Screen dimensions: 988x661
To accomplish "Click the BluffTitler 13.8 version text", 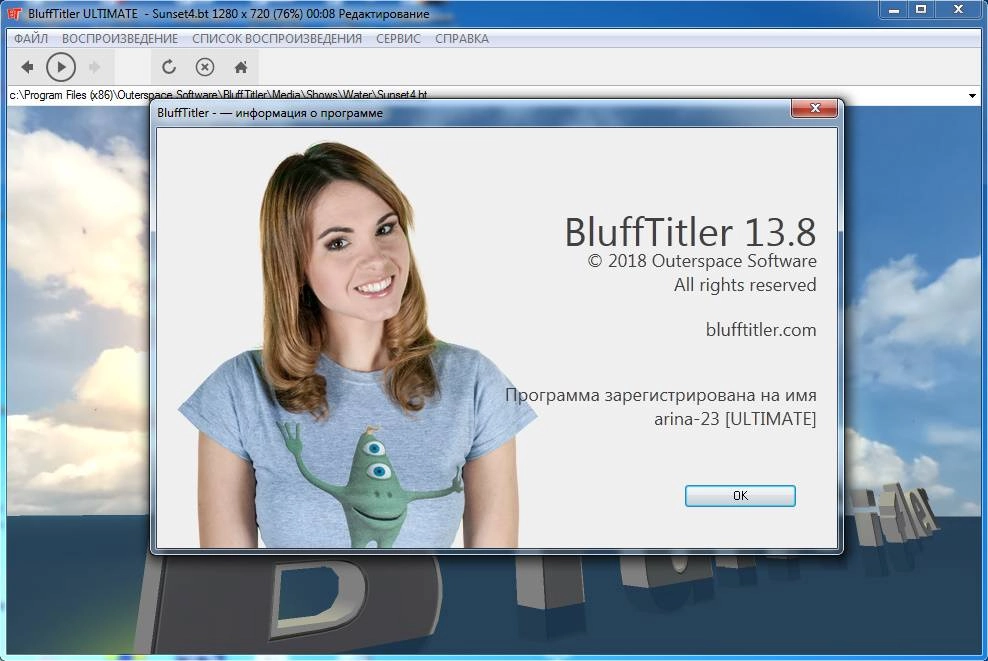I will (690, 232).
